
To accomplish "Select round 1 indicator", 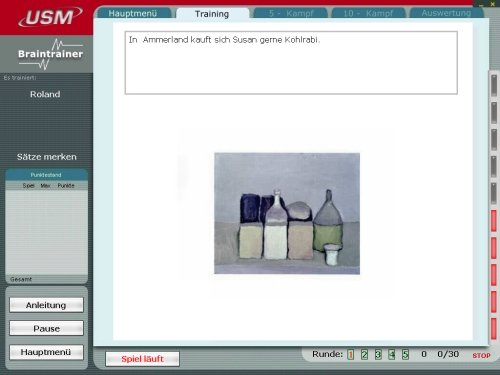I will pos(350,354).
